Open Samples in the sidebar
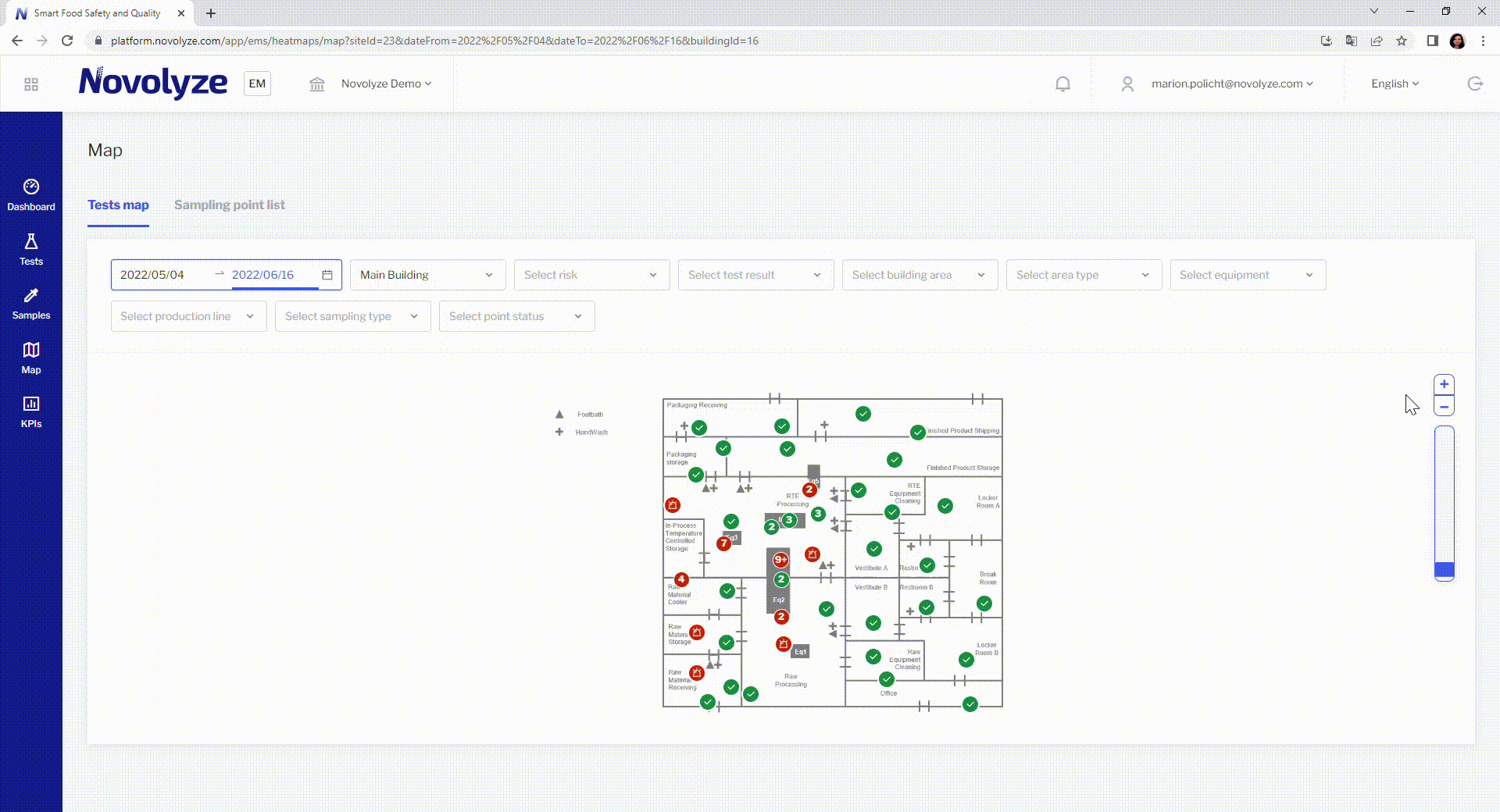The height and width of the screenshot is (812, 1500). [x=31, y=303]
